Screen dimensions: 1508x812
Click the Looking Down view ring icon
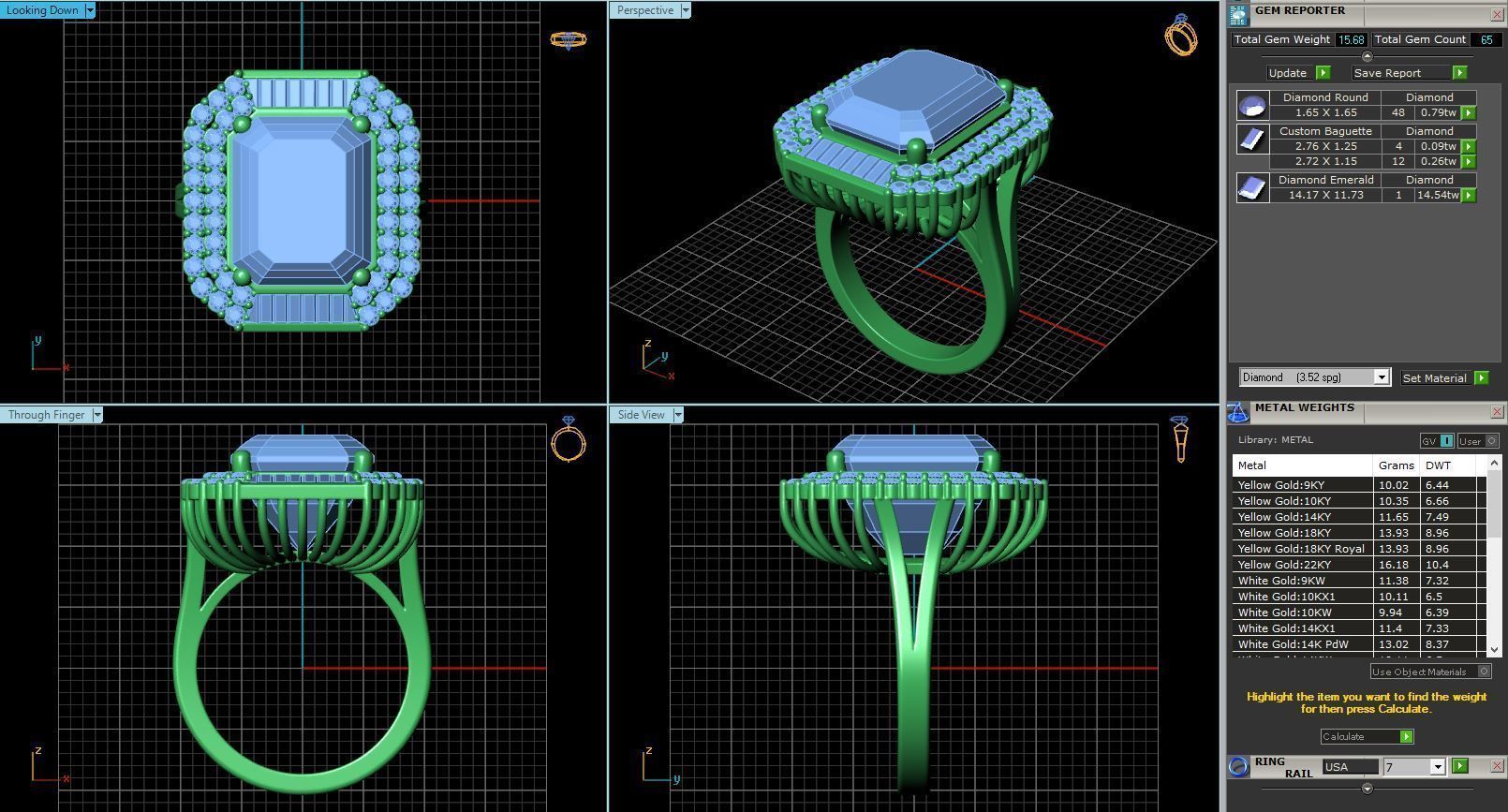pyautogui.click(x=569, y=39)
